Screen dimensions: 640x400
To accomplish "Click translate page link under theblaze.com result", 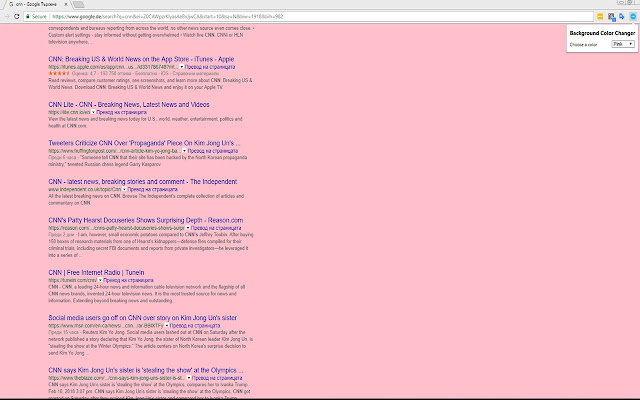I will pyautogui.click(x=217, y=378).
